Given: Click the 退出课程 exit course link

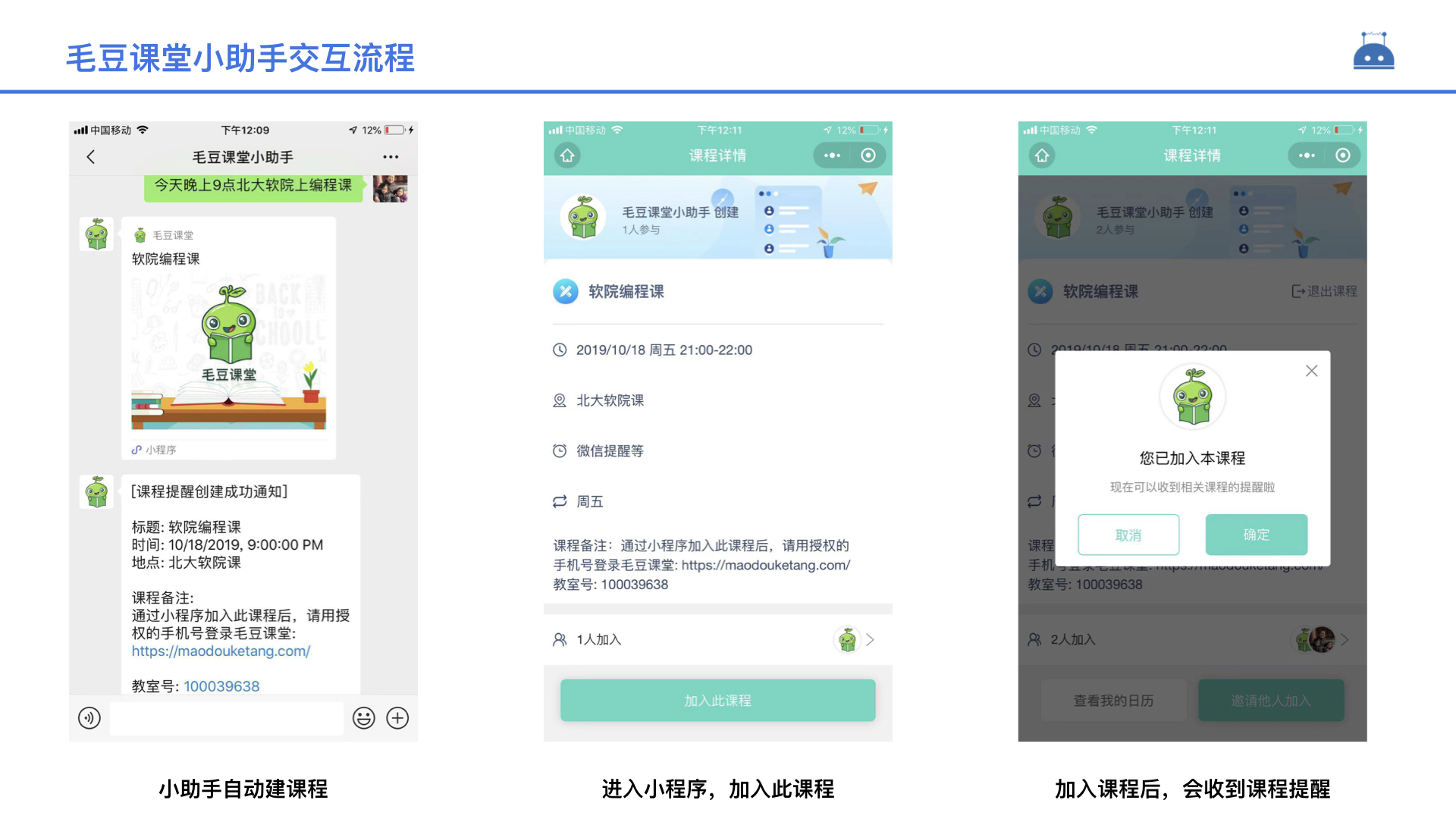Looking at the screenshot, I should 1324,291.
